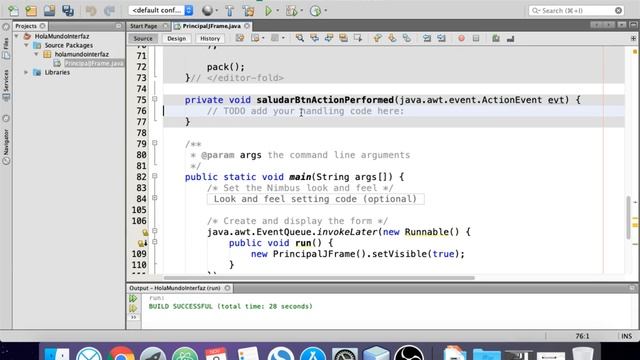Switch to the Projects tab
640x360 pixels.
click(26, 26)
